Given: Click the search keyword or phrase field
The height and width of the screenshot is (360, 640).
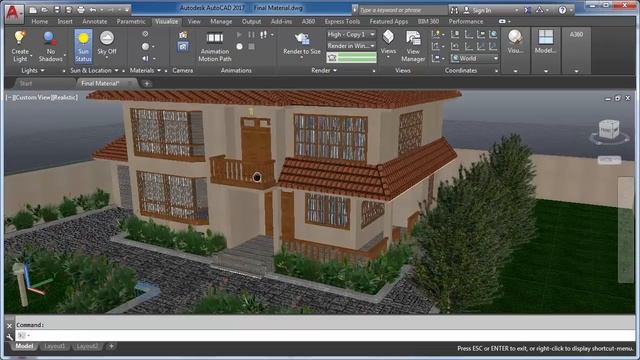Looking at the screenshot, I should coord(402,10).
